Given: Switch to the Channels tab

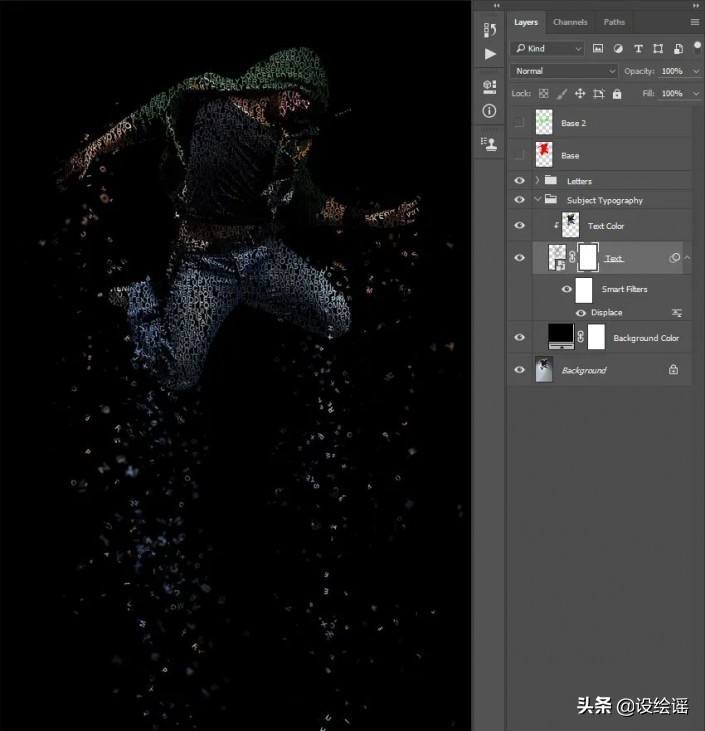Looking at the screenshot, I should point(570,22).
